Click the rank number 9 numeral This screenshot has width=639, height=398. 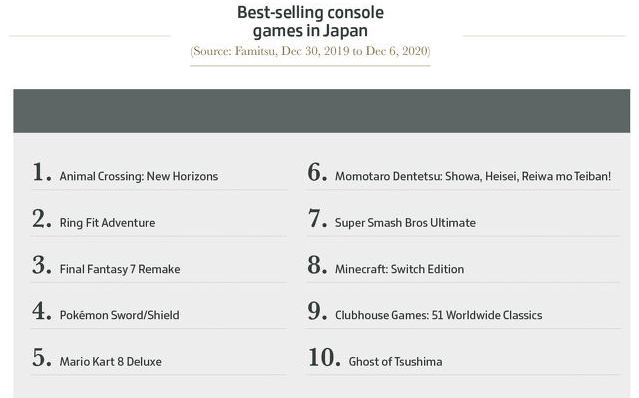click(317, 311)
